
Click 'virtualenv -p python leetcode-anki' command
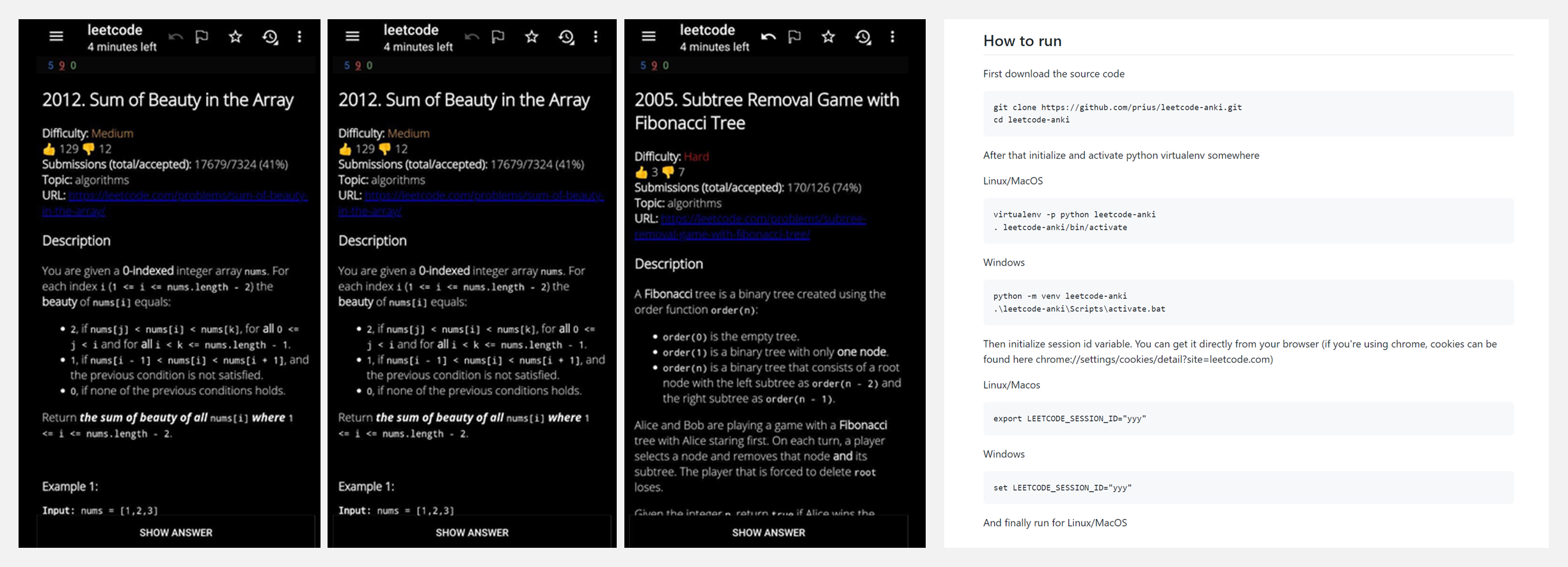pos(1074,214)
